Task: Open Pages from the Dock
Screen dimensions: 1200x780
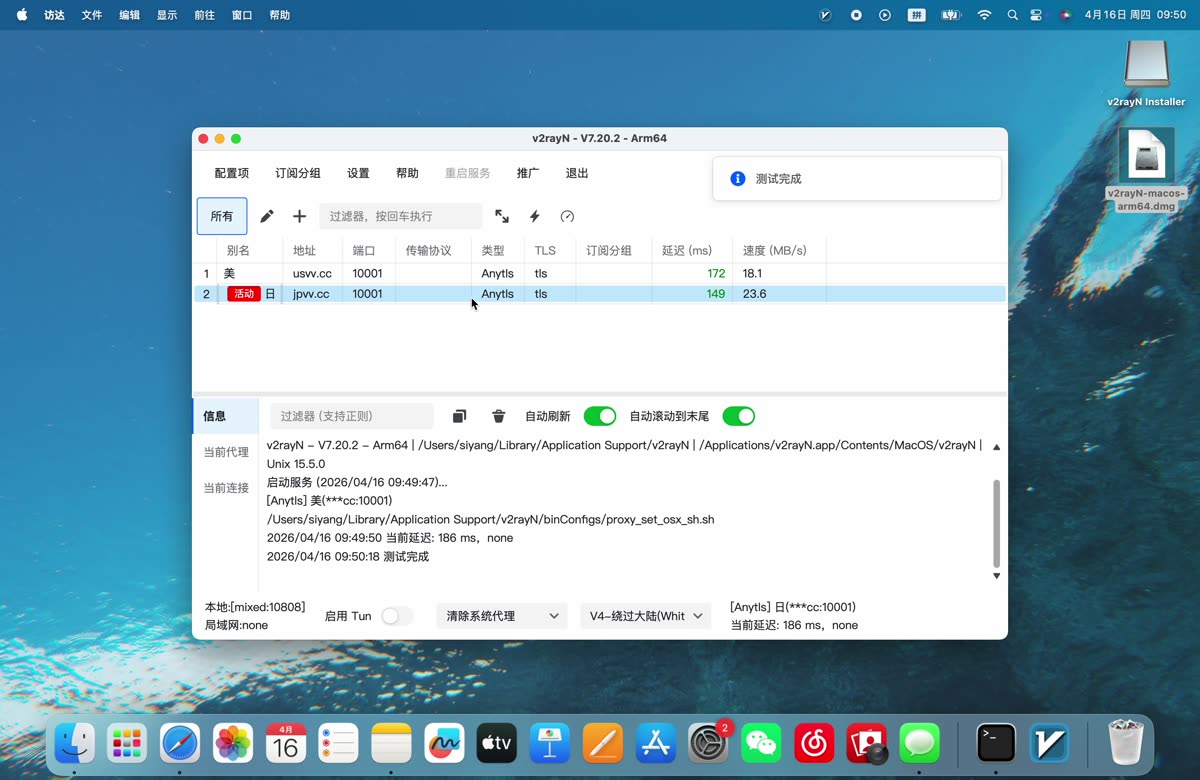Action: [603, 743]
